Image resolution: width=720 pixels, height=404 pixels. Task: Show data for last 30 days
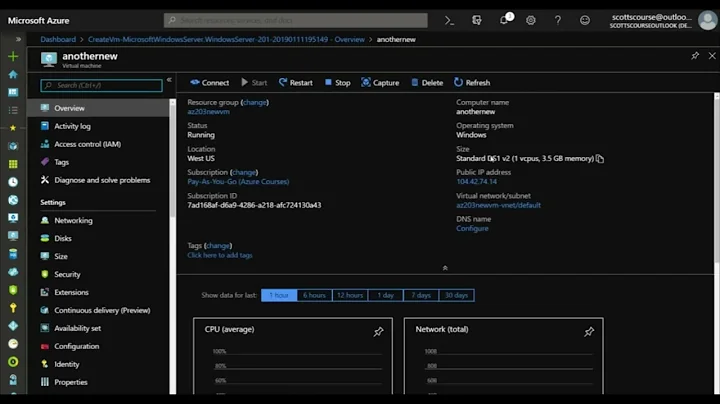[x=456, y=295]
